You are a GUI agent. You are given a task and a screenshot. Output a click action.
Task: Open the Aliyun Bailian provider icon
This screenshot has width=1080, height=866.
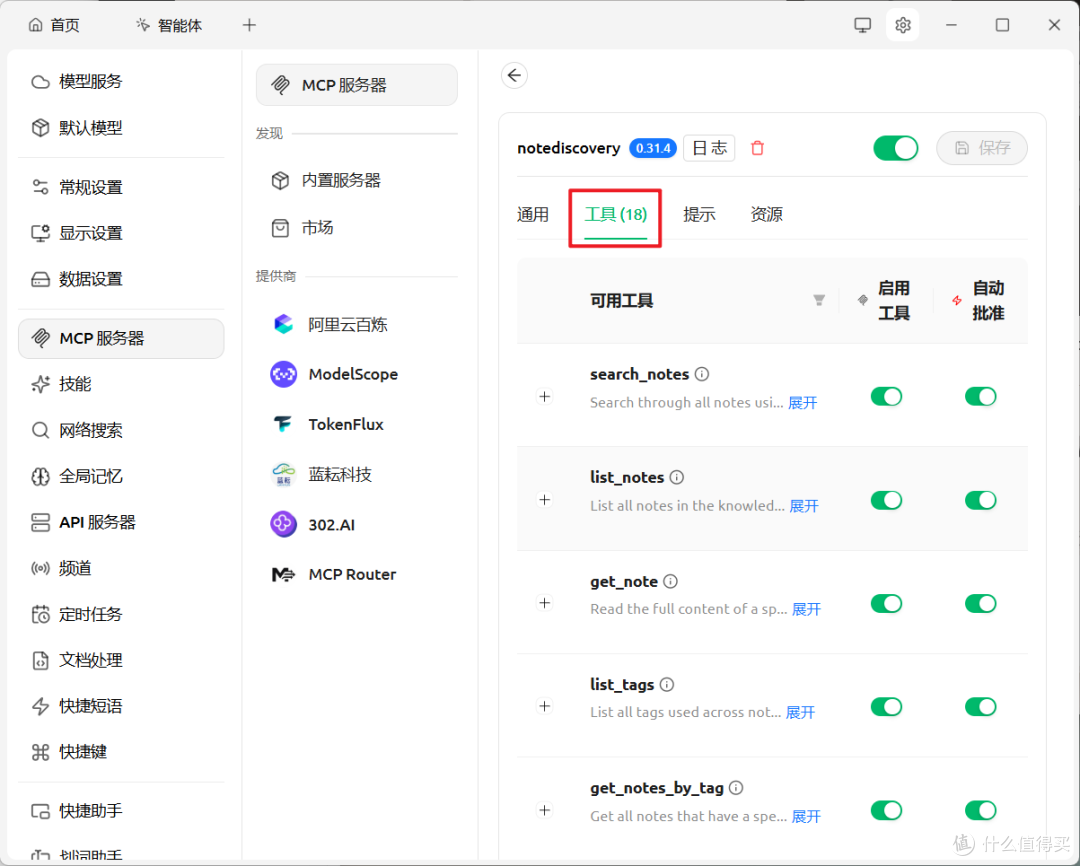pyautogui.click(x=283, y=324)
